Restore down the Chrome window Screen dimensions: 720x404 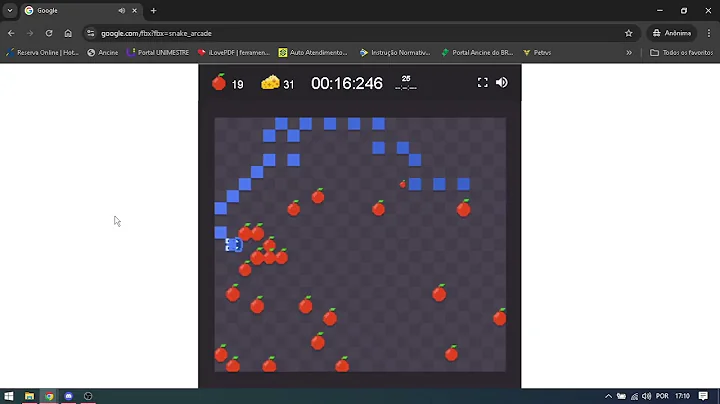pos(684,11)
